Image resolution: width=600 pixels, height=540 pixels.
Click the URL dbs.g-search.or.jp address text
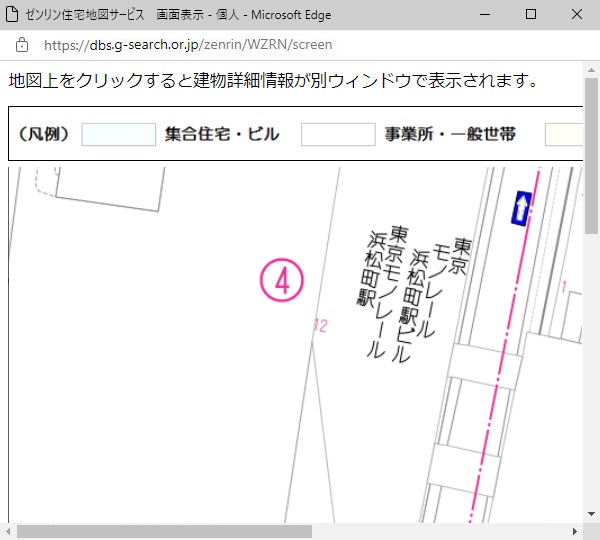coord(188,45)
